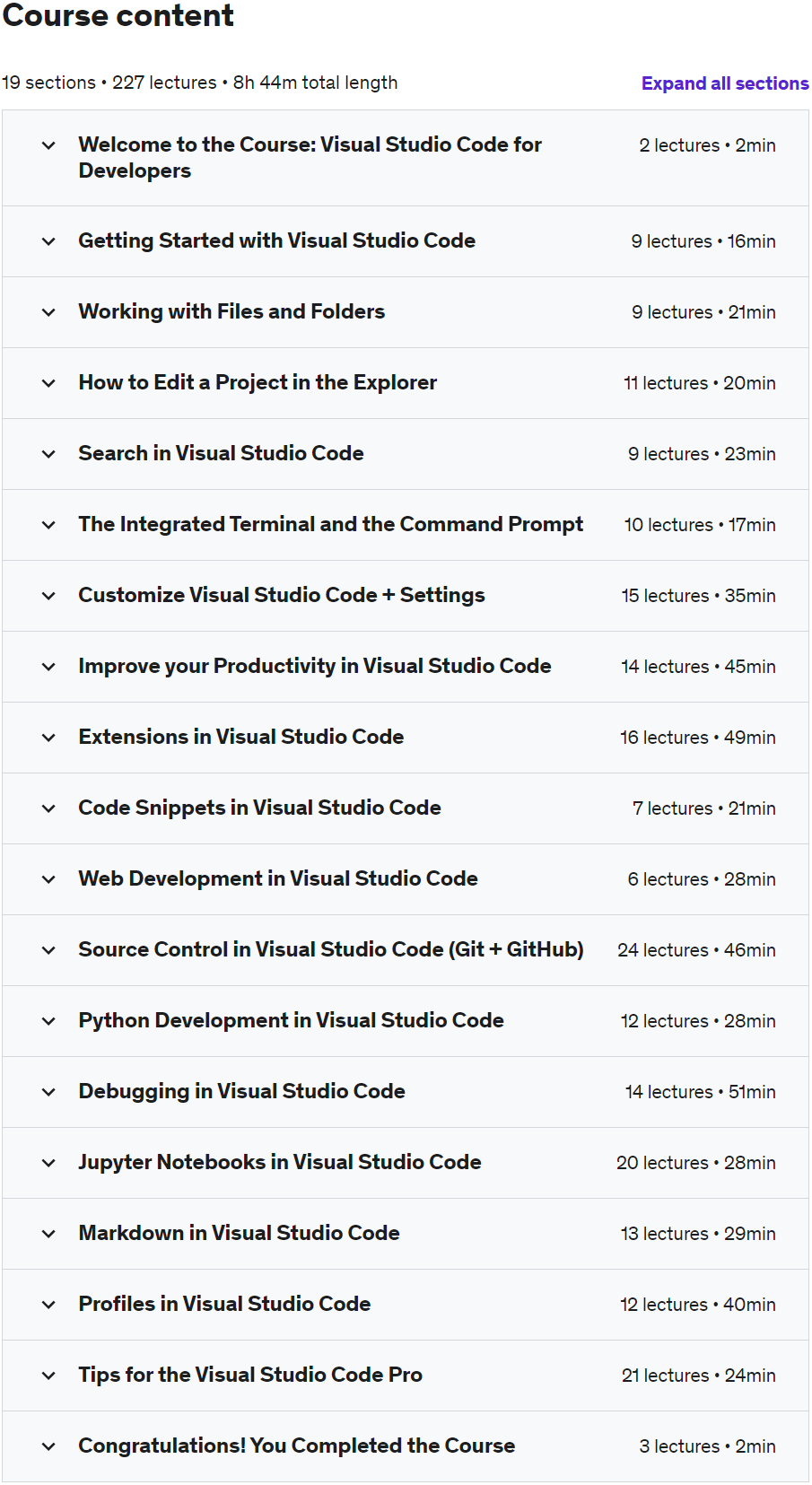Click the Working with Files and Folders title
812x1485 pixels.
point(231,311)
